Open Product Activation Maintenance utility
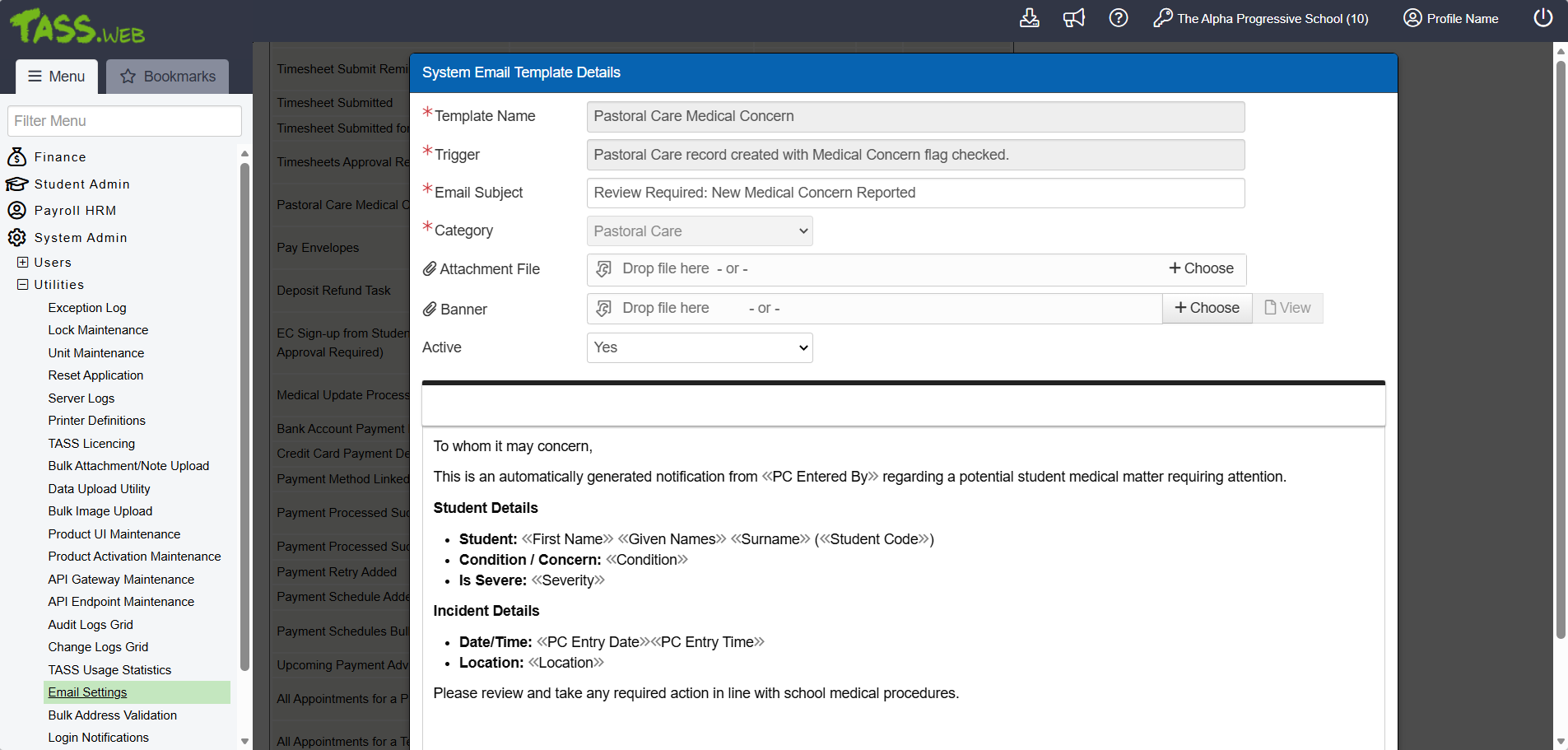1568x750 pixels. click(134, 557)
